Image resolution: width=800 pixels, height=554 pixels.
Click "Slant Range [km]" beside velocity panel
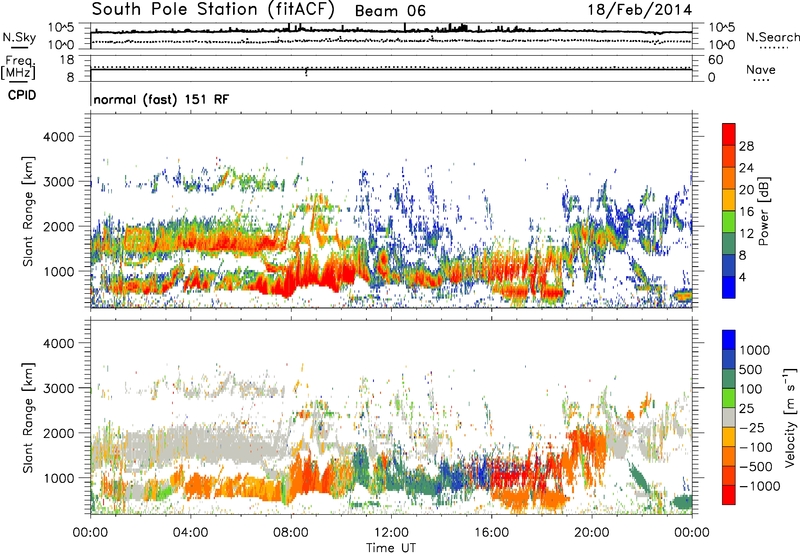[x=28, y=418]
